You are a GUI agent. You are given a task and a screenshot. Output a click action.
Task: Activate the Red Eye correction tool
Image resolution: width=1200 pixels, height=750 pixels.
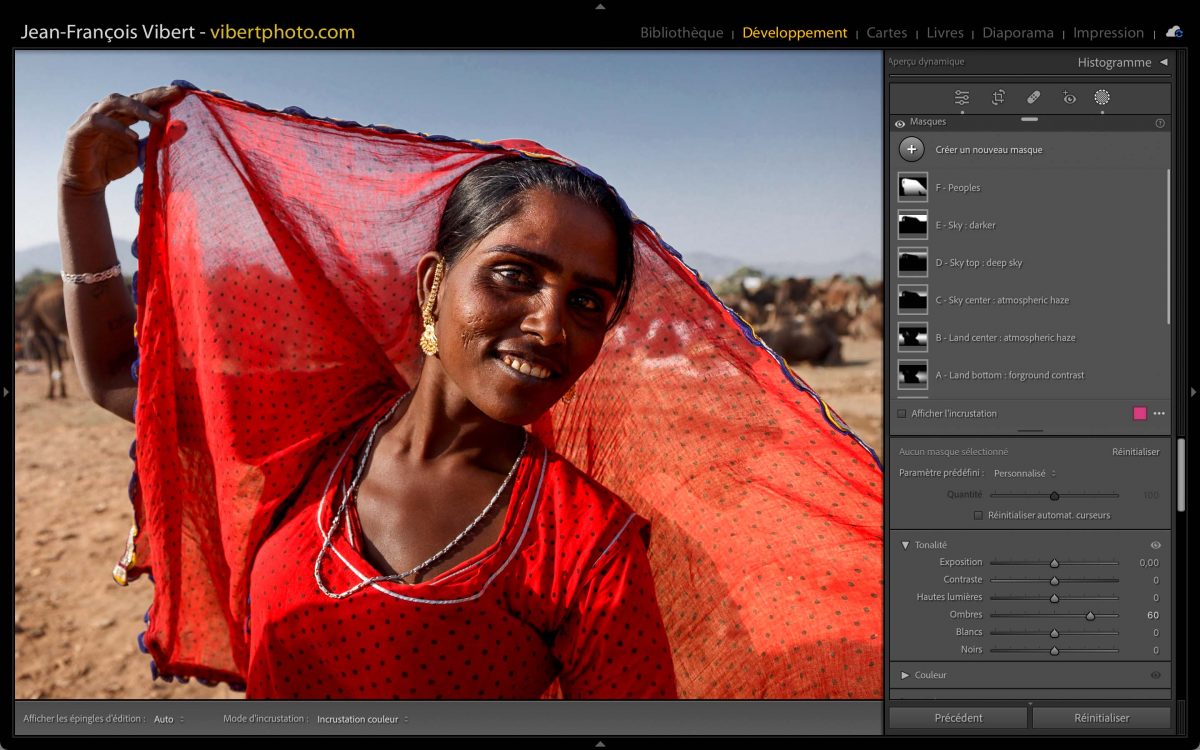tap(1069, 97)
